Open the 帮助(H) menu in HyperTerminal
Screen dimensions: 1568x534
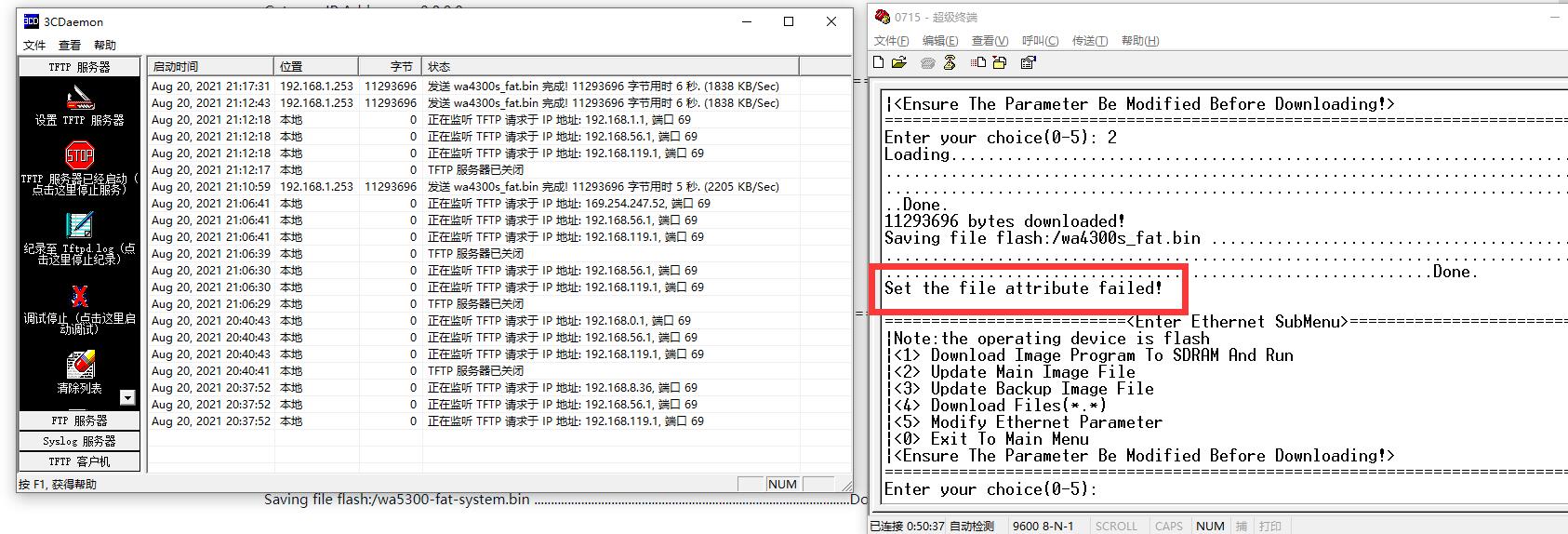point(1140,41)
